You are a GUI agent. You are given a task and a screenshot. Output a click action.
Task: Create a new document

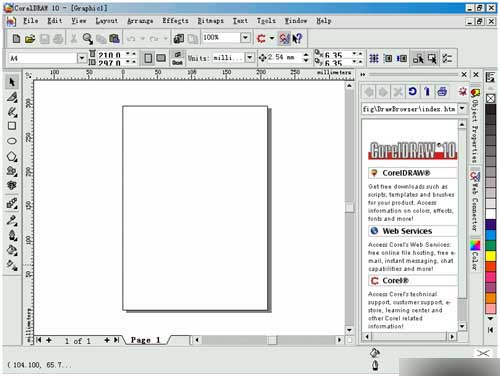tap(16, 39)
